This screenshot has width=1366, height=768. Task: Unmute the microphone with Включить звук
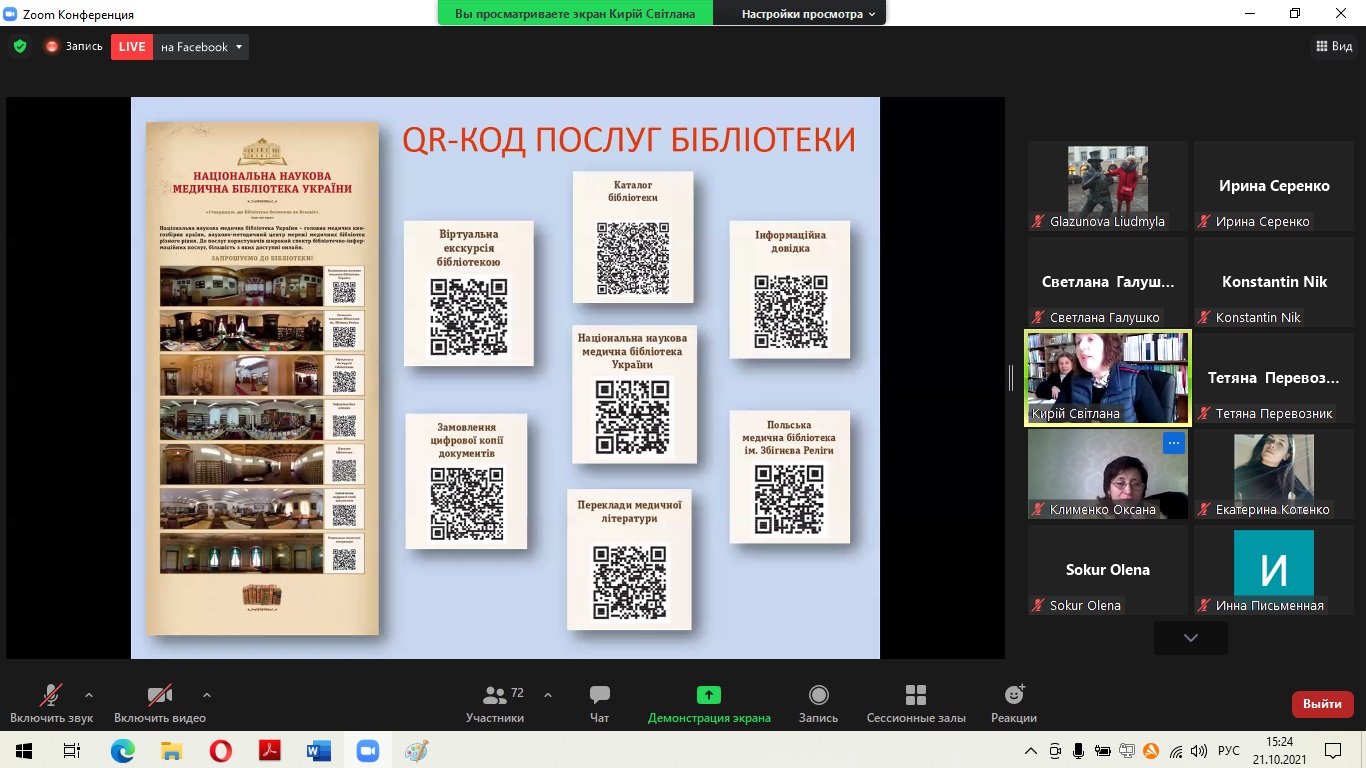(x=52, y=703)
